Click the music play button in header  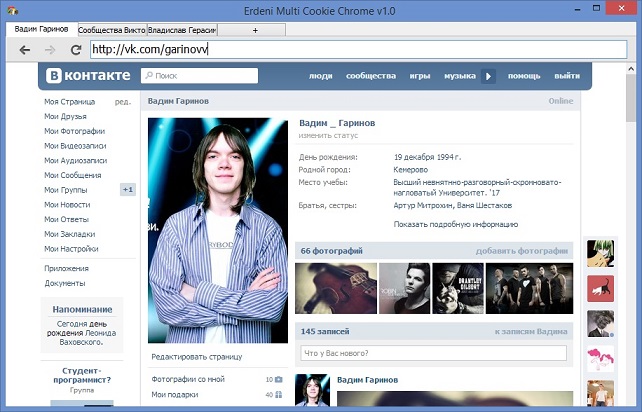[x=488, y=76]
